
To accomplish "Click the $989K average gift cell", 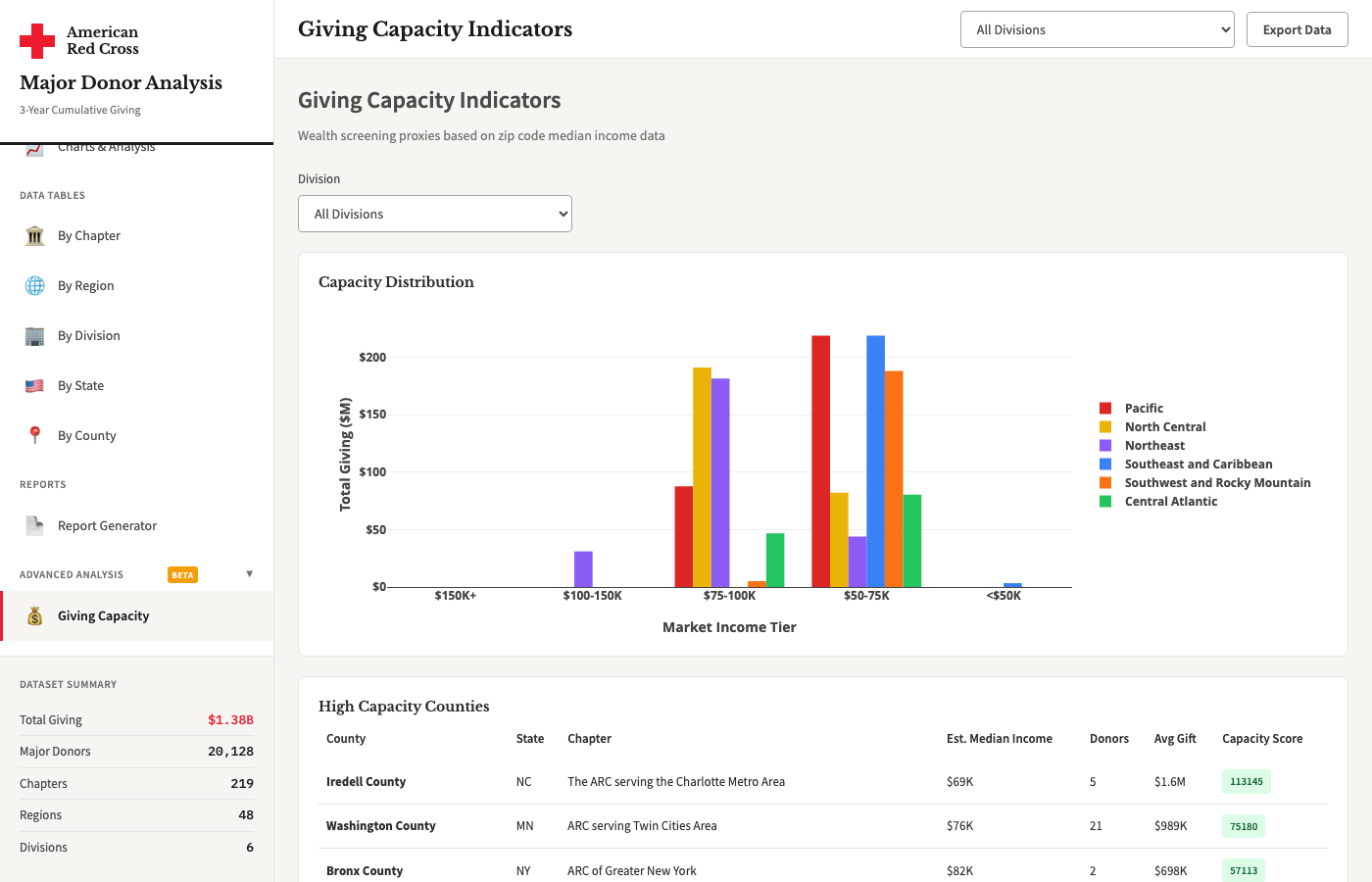I will 1171,826.
